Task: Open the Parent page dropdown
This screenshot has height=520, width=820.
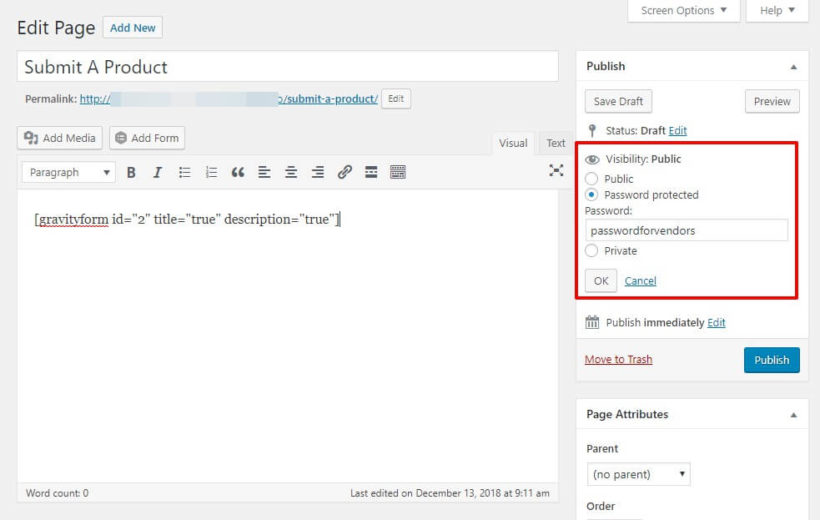Action: 639,474
